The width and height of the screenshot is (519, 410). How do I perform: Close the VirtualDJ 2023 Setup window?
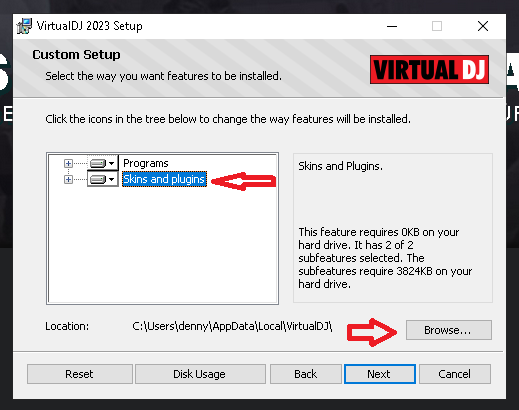coord(483,26)
